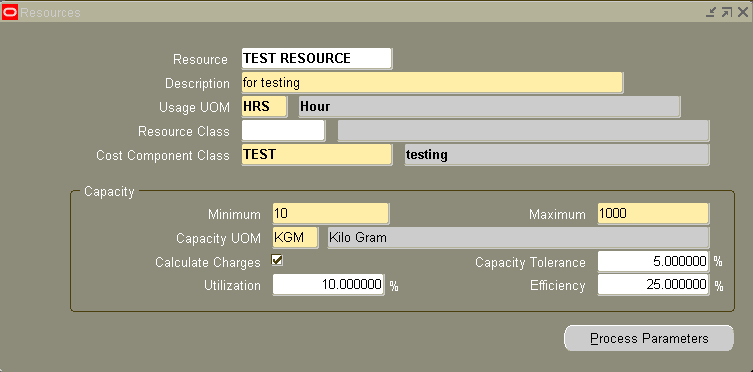Screen dimensions: 753x372
Task: Select the Cost Component Class field
Action: pos(316,155)
